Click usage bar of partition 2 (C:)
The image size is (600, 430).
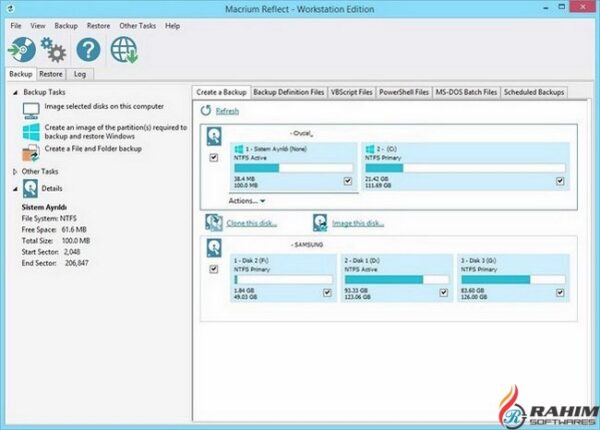465,168
